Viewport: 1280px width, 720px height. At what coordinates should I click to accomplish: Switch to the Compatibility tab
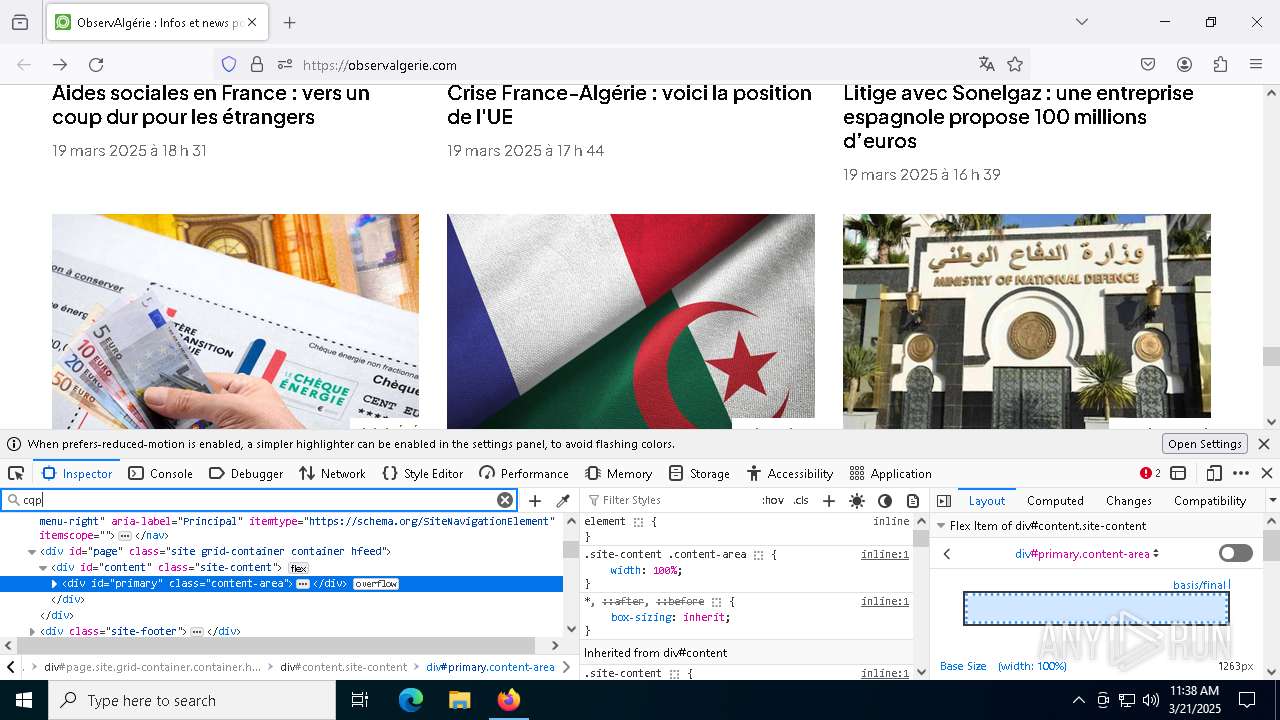click(1210, 500)
